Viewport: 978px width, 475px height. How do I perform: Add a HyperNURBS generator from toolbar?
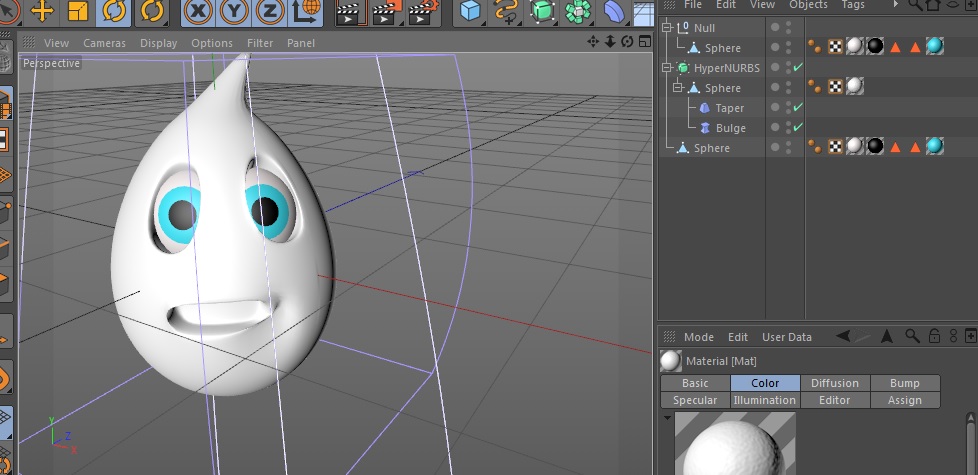click(543, 11)
